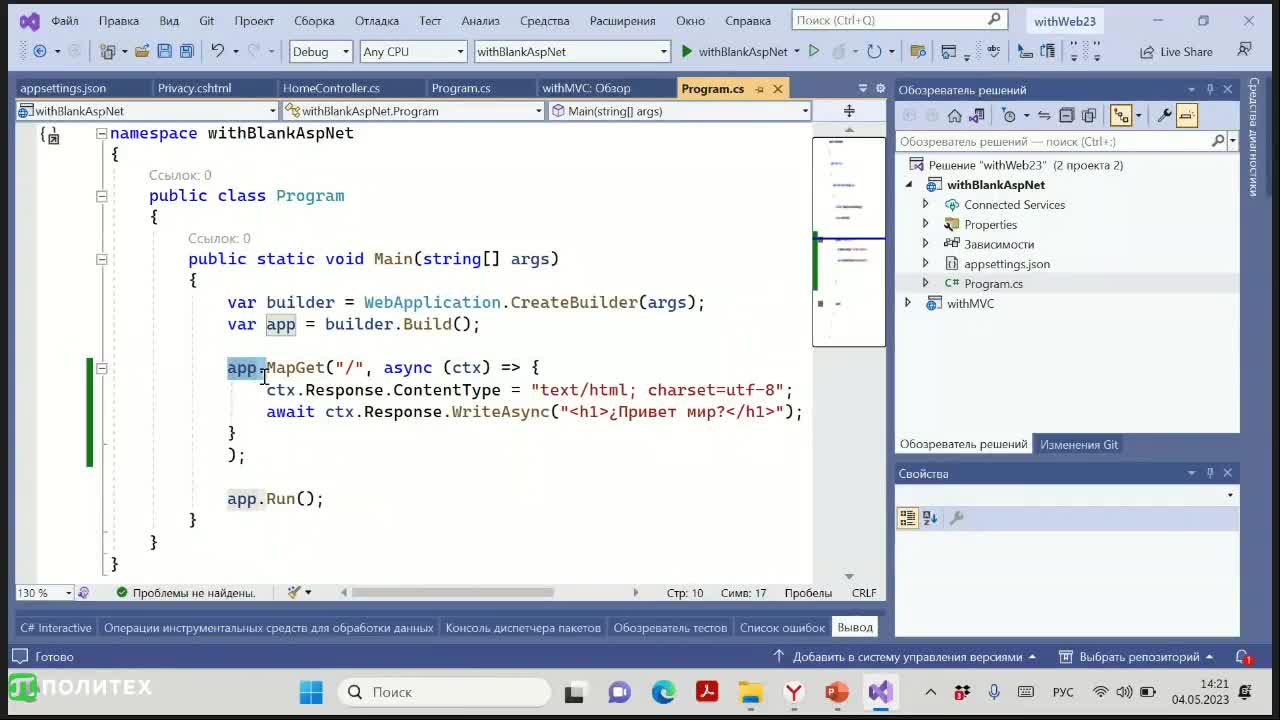The height and width of the screenshot is (720, 1280).
Task: Open the Файл menu
Action: pyautogui.click(x=65, y=20)
